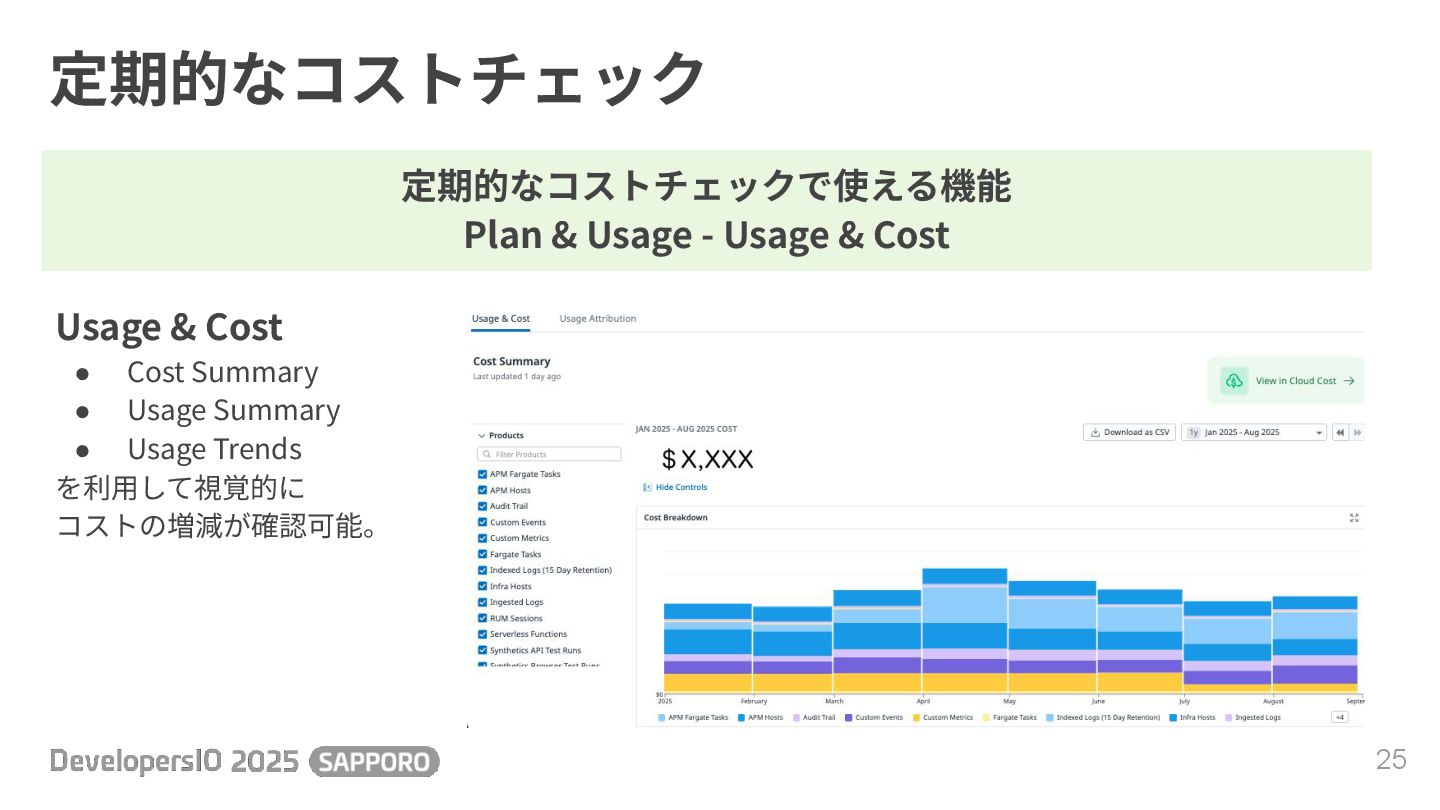This screenshot has width=1440, height=810.
Task: Click the arrow beside View in Cloud Cost
Action: click(x=1349, y=381)
